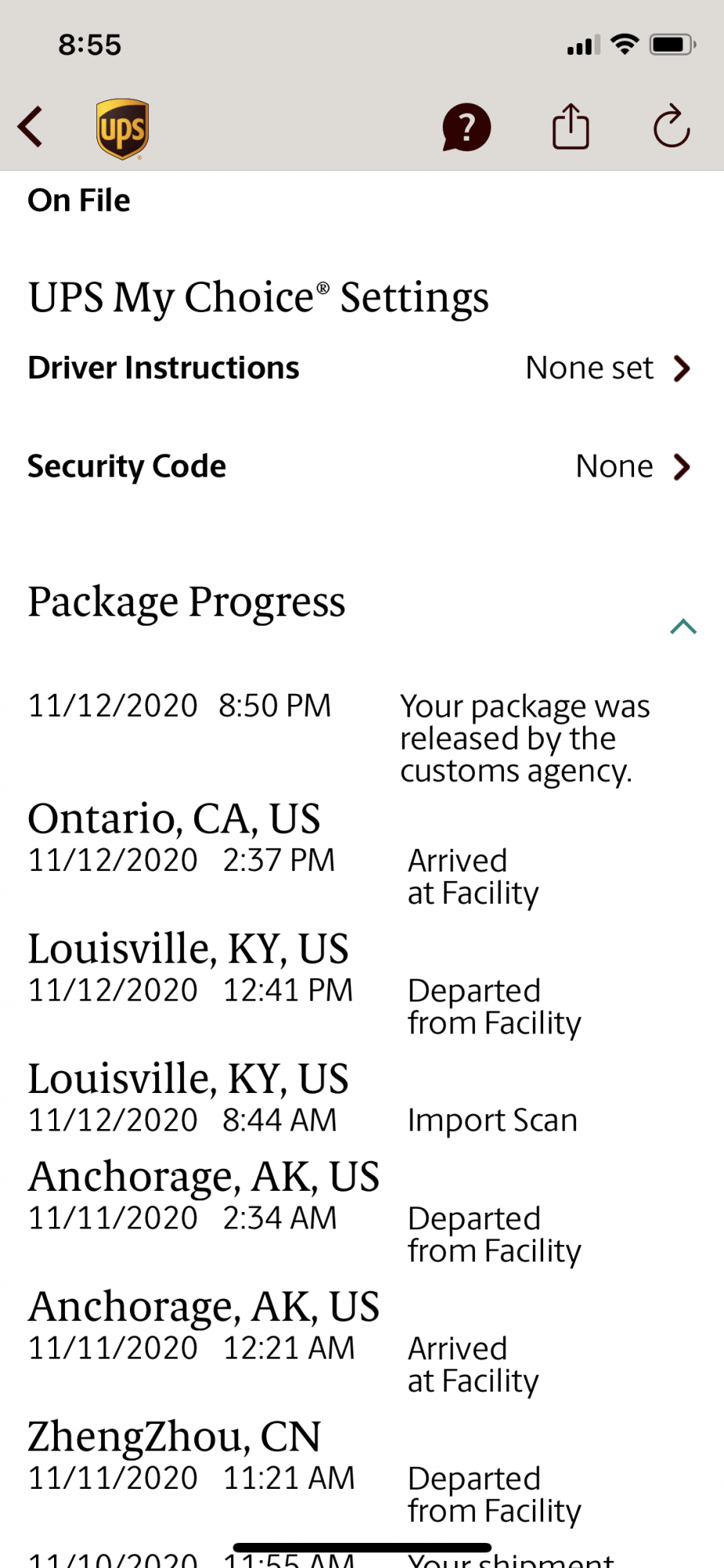Tap the 'None set' value
The height and width of the screenshot is (1568, 724).
589,368
